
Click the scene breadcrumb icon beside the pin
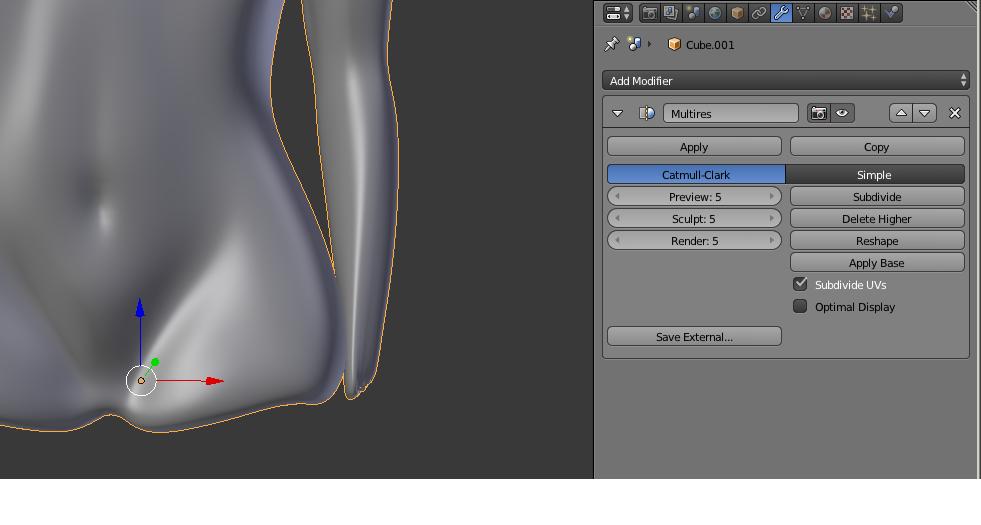pos(635,44)
